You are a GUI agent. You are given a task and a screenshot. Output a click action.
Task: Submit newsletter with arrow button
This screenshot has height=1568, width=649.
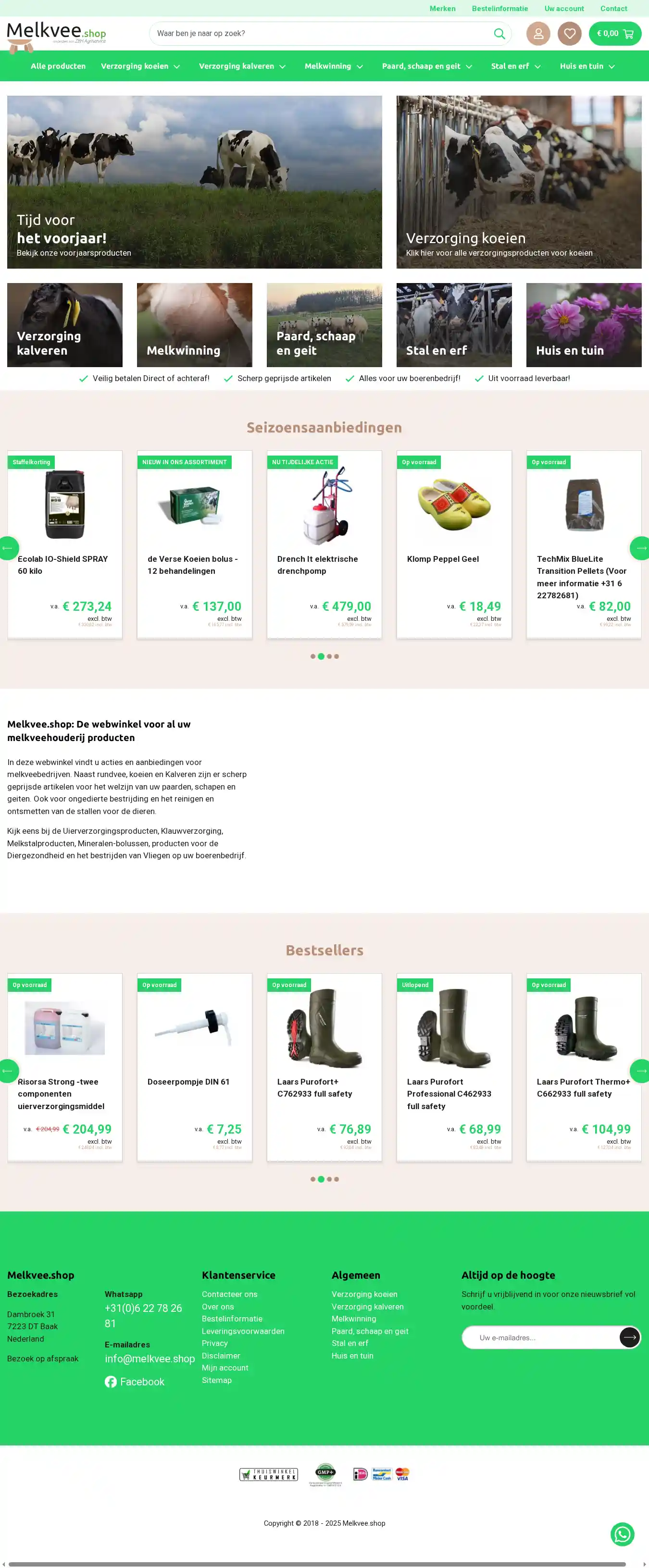(629, 1337)
